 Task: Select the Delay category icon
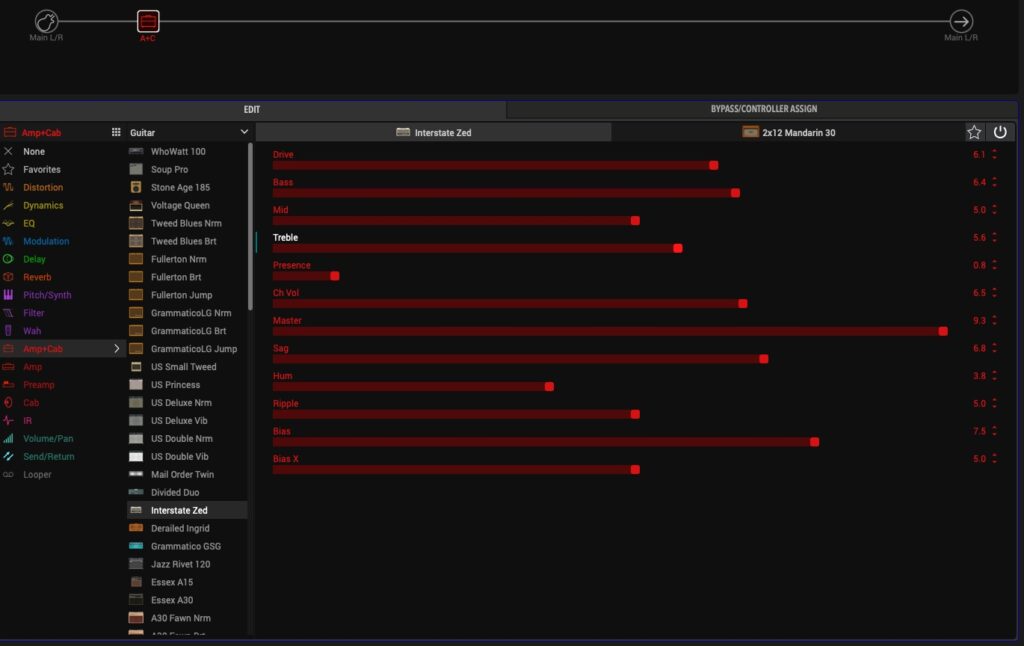[x=9, y=259]
